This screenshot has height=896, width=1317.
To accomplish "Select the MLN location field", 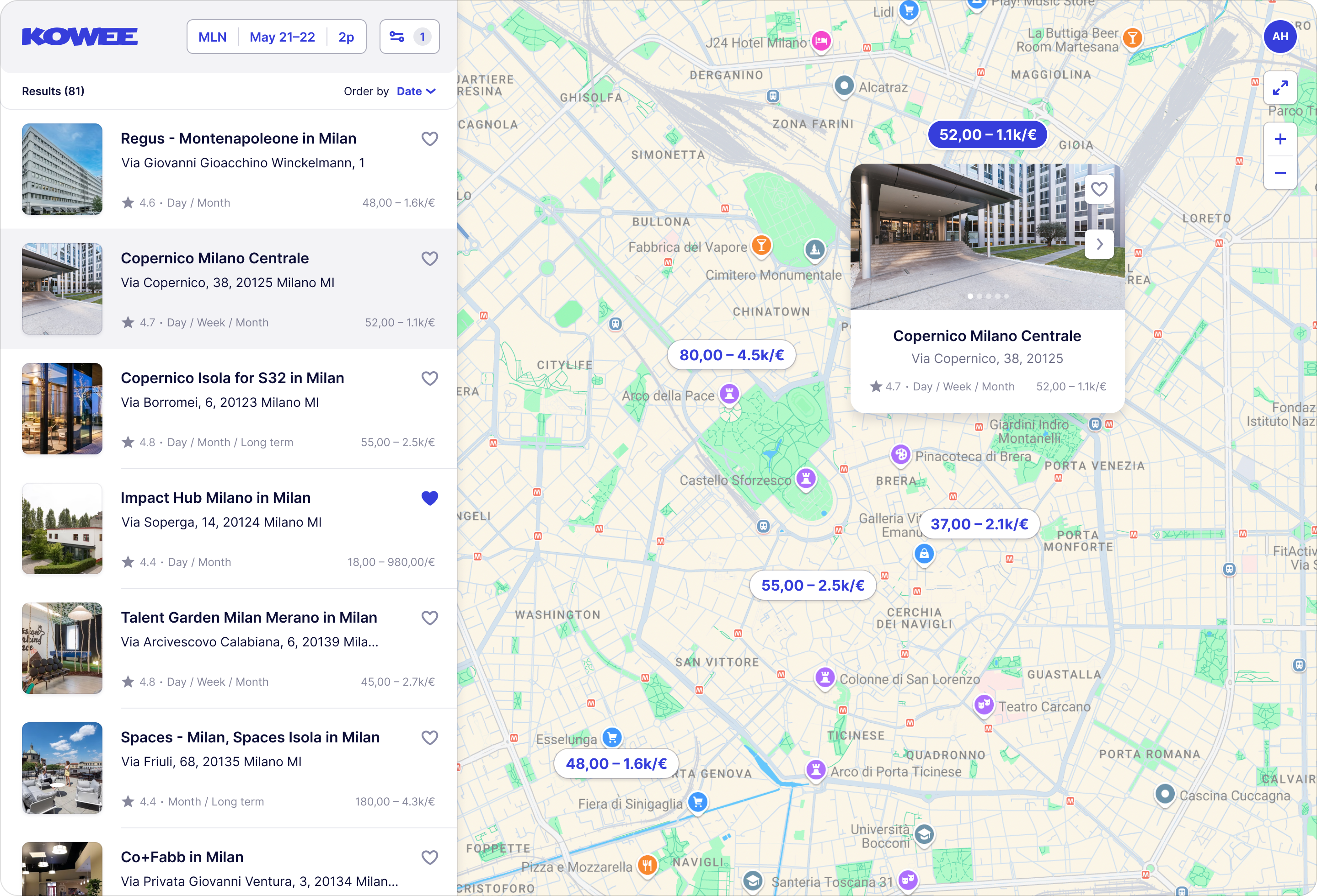I will point(213,36).
